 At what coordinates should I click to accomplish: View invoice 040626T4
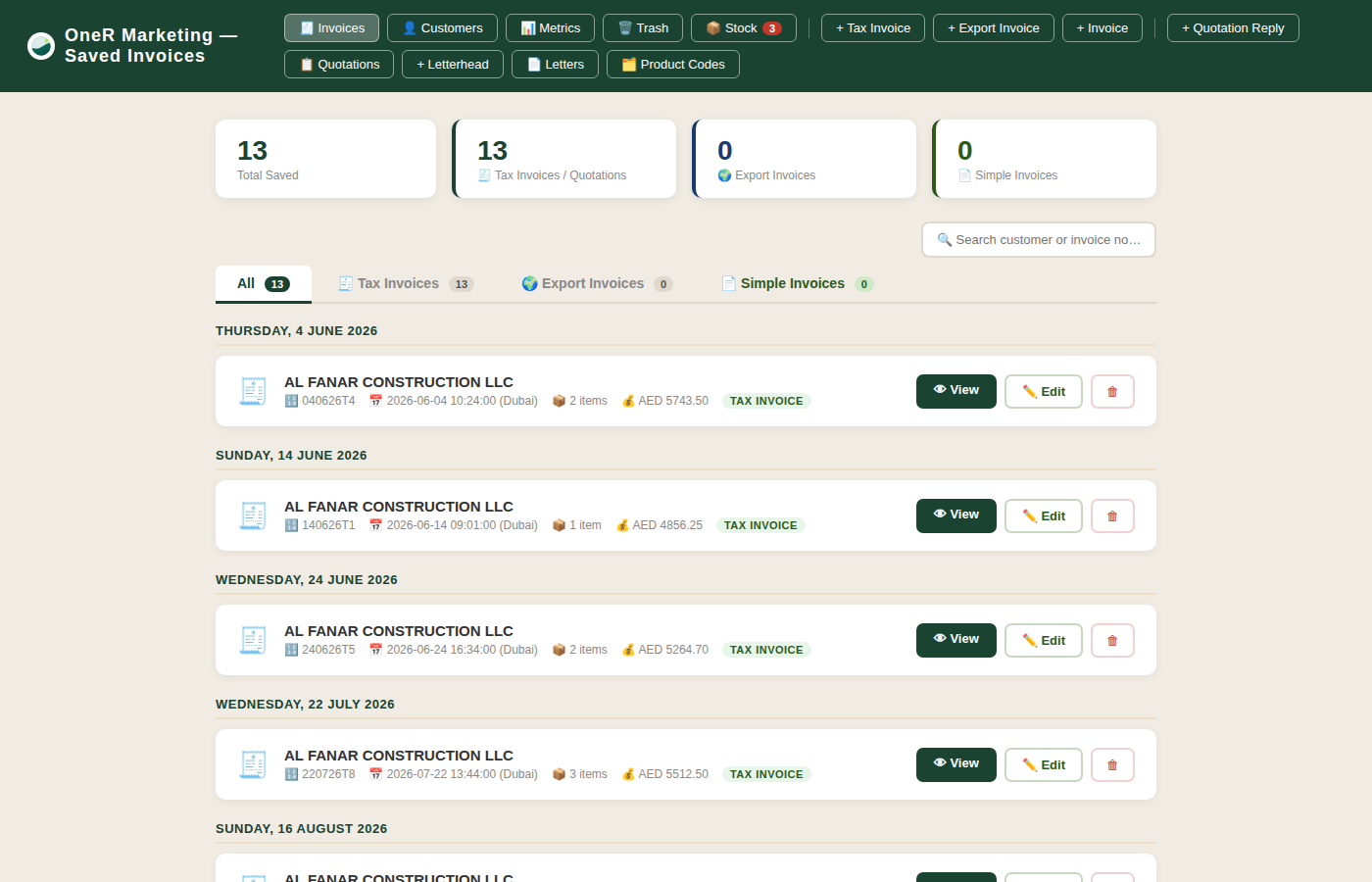[x=956, y=391]
